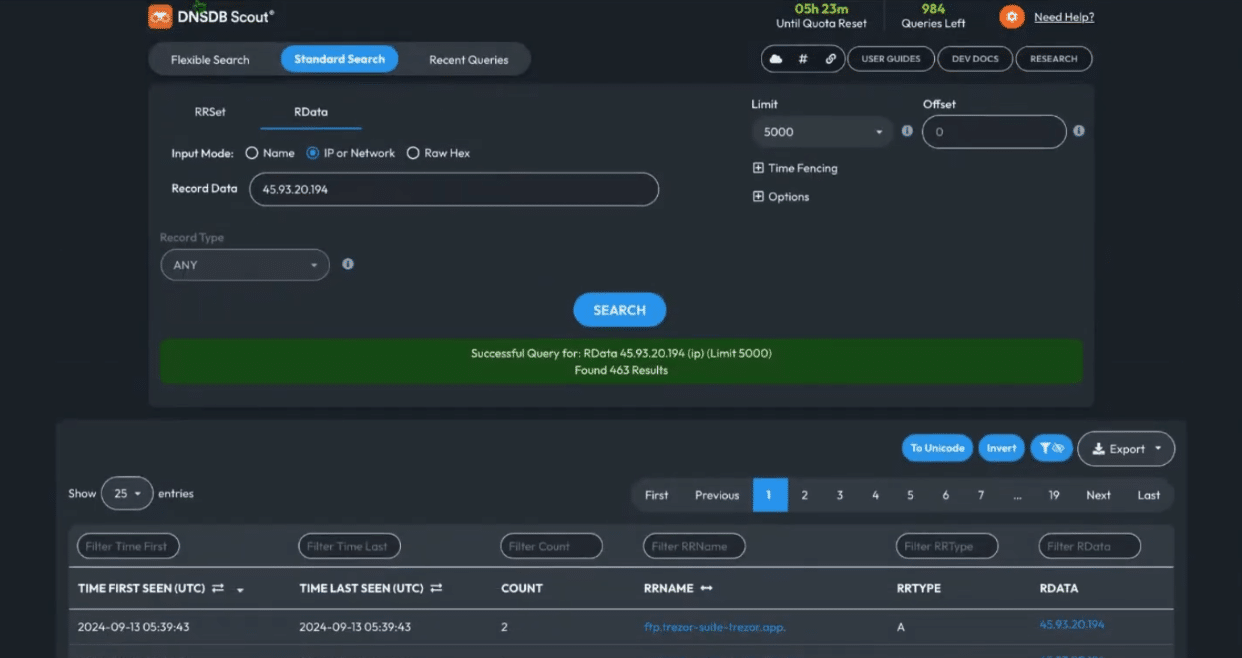Go to the Previous results page
1242x658 pixels.
pyautogui.click(x=717, y=495)
